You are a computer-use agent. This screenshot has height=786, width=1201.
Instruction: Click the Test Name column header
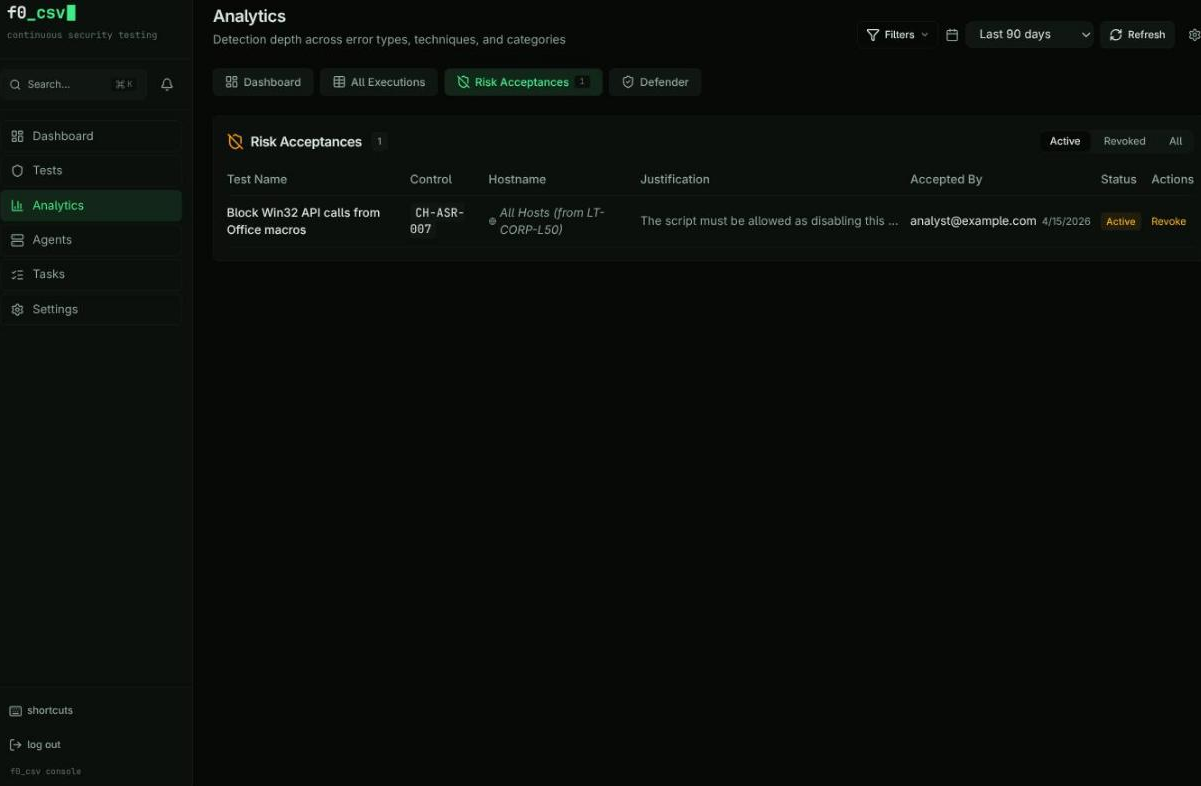pos(257,180)
